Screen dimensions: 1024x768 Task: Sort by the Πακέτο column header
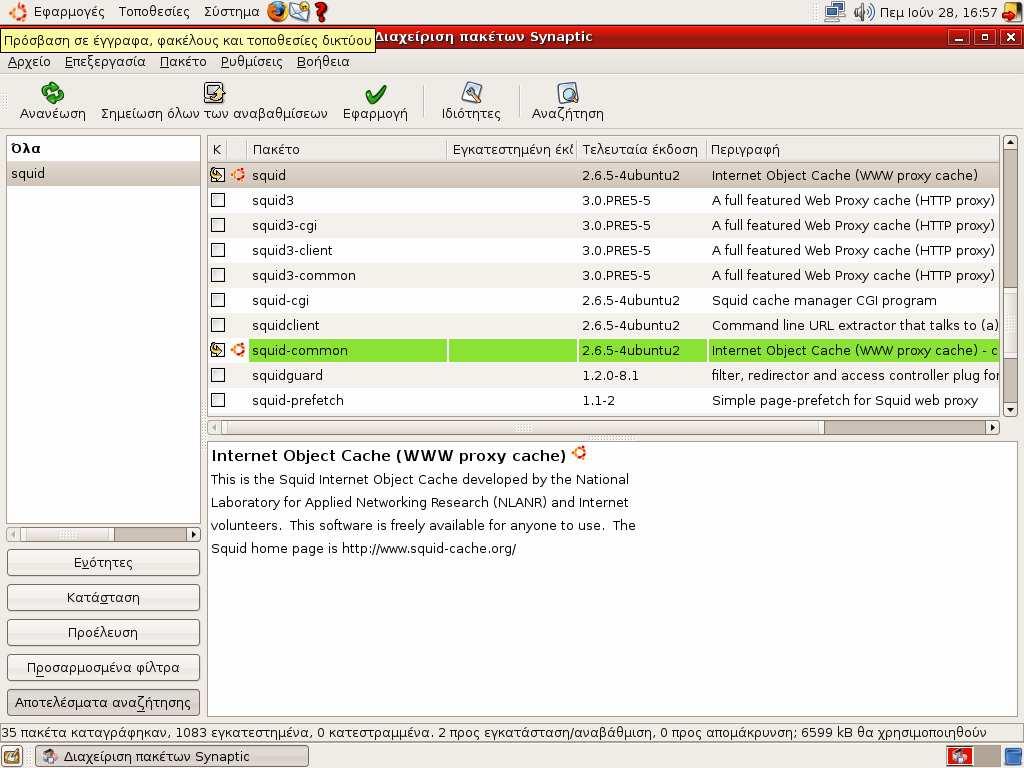point(347,150)
